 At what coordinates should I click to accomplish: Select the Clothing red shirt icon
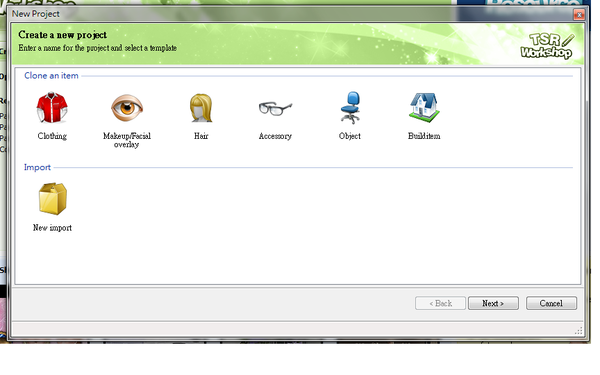point(52,108)
